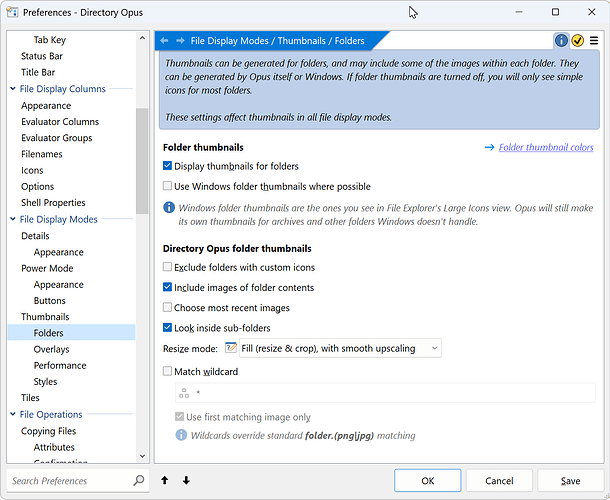The width and height of the screenshot is (610, 500).
Task: Open Copying Files page
Action: pyautogui.click(x=48, y=431)
